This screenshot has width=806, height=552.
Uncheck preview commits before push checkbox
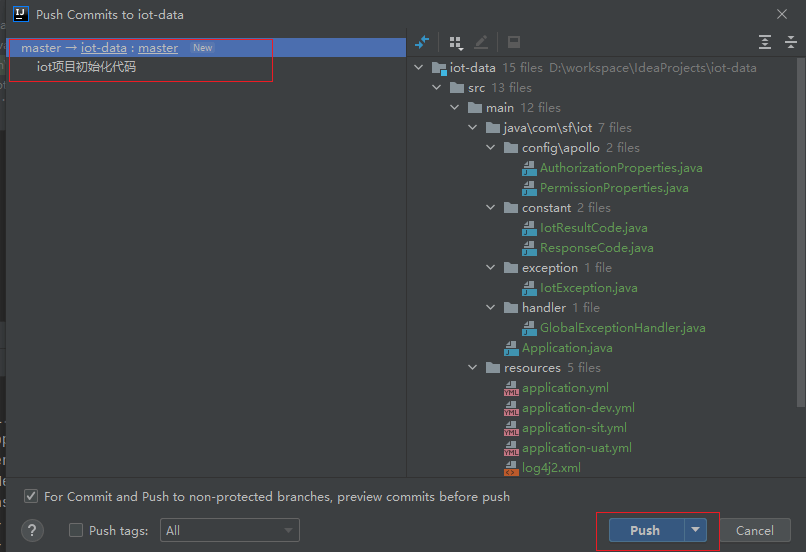pyautogui.click(x=31, y=496)
